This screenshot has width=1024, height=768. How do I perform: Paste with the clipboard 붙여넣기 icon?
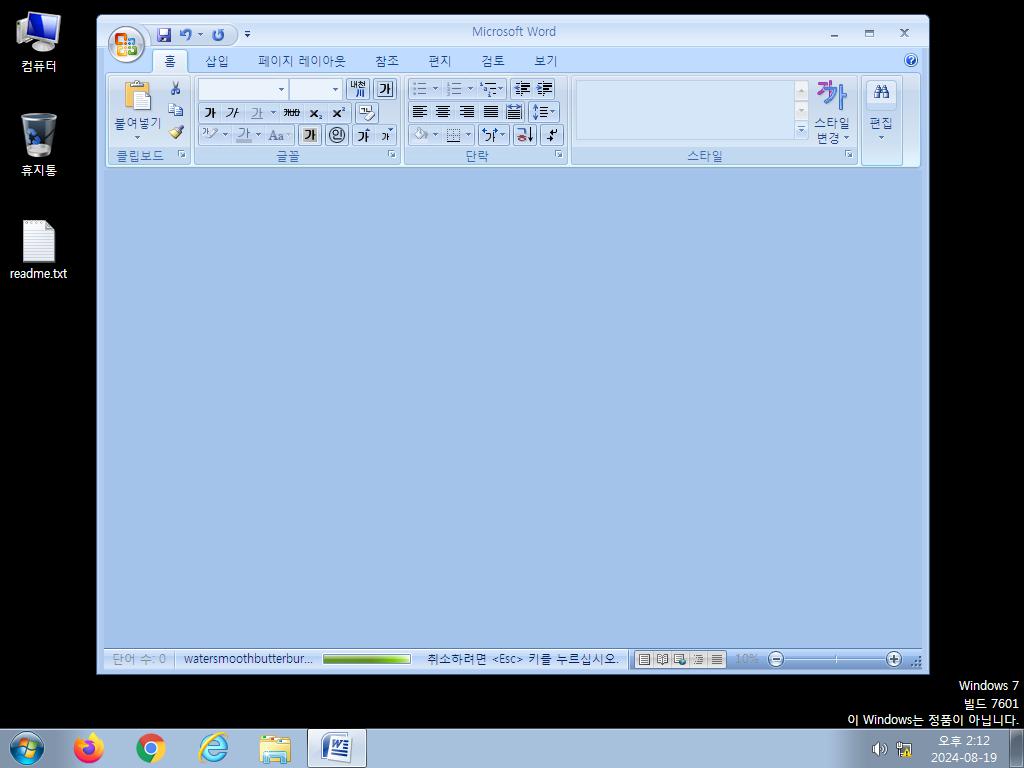pyautogui.click(x=137, y=95)
